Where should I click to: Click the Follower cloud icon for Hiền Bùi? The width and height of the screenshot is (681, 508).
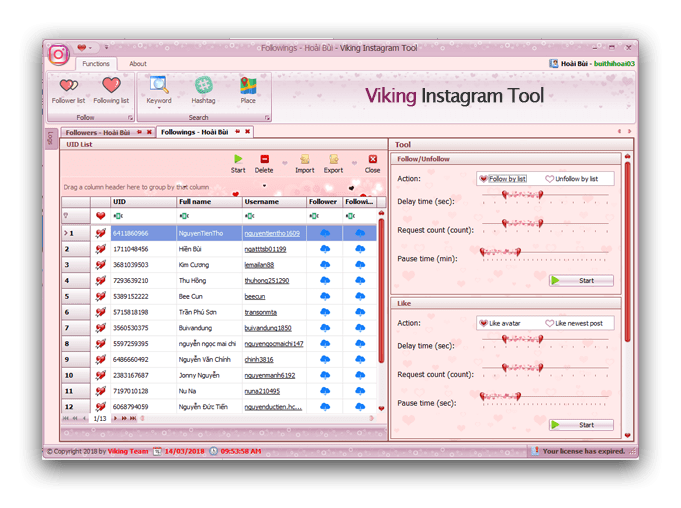pos(325,249)
